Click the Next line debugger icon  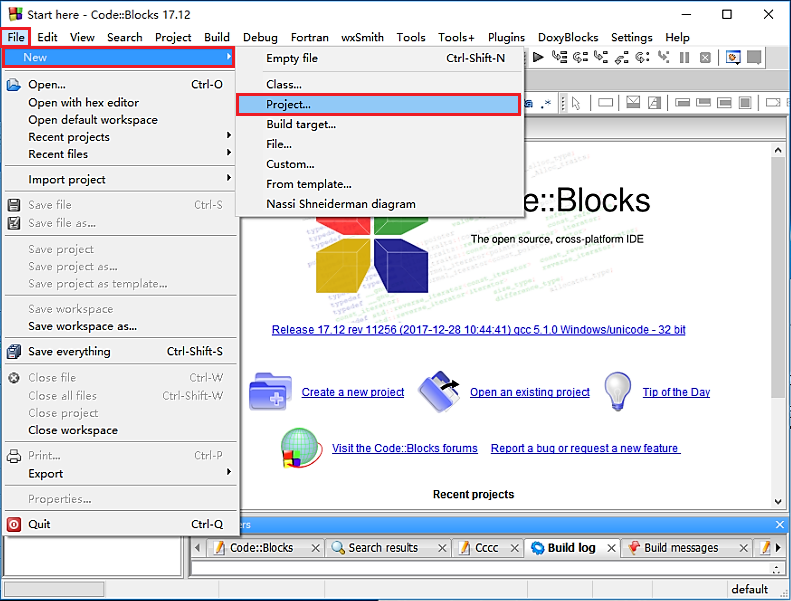pos(580,57)
